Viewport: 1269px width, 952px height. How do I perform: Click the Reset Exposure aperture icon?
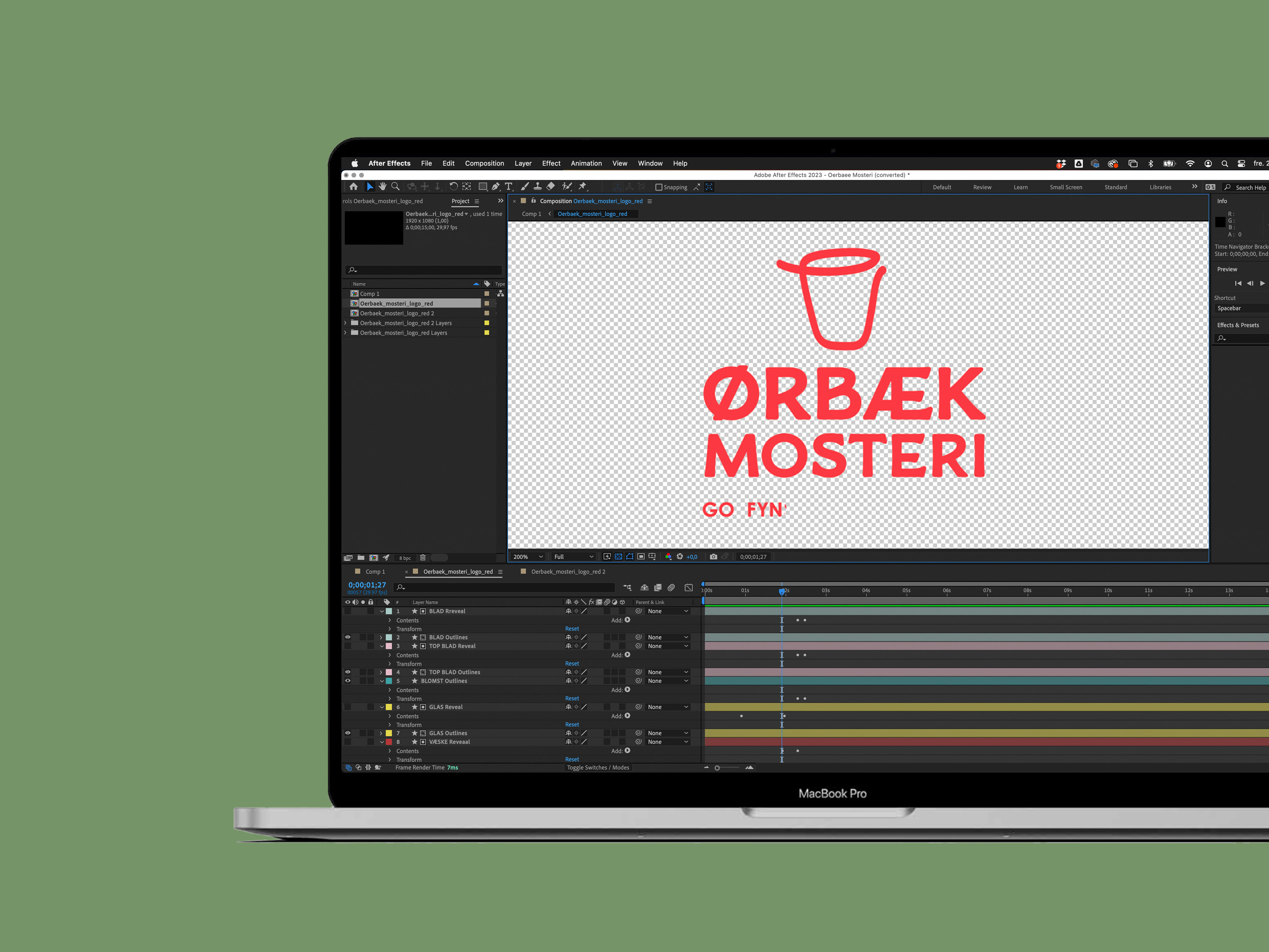680,557
